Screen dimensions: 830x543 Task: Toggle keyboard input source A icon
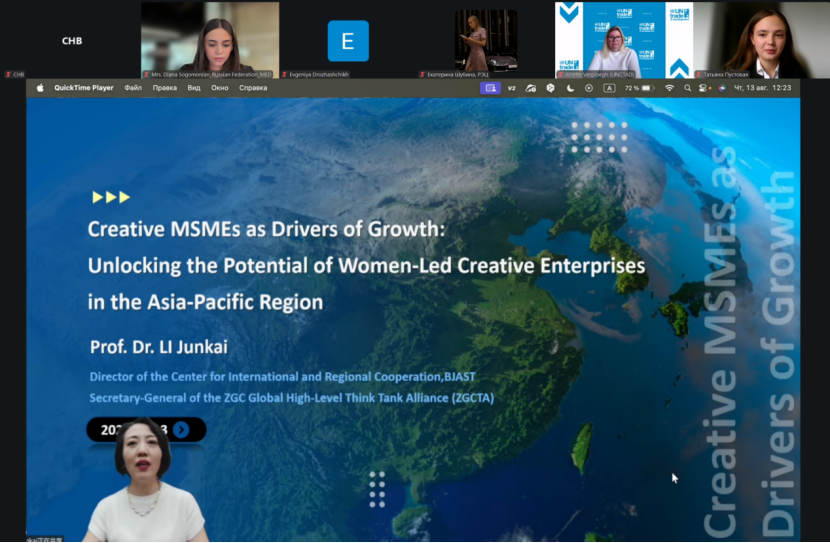coord(609,88)
